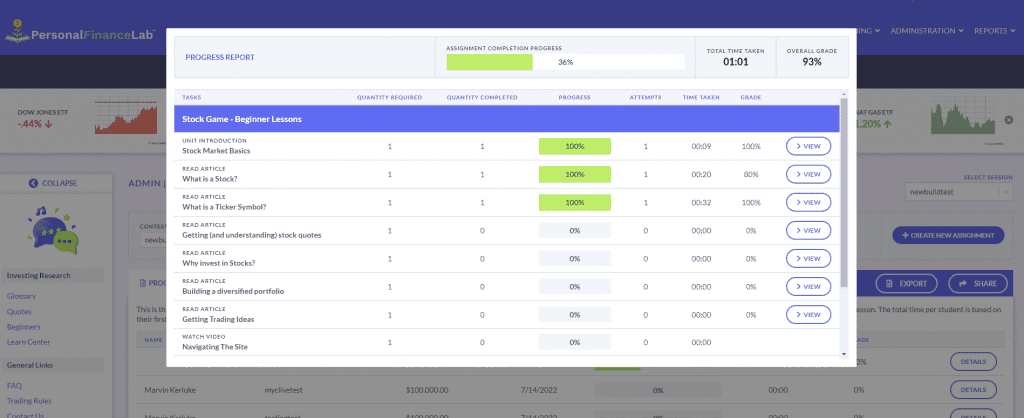
Task: Click the General Links section heading
Action: pos(52,365)
